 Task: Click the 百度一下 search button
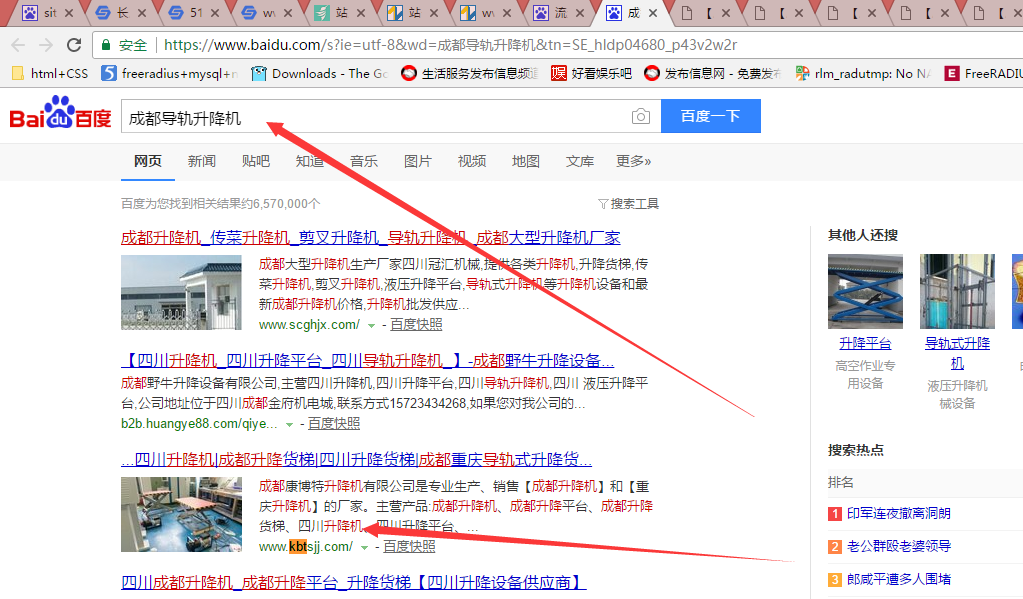click(x=710, y=116)
